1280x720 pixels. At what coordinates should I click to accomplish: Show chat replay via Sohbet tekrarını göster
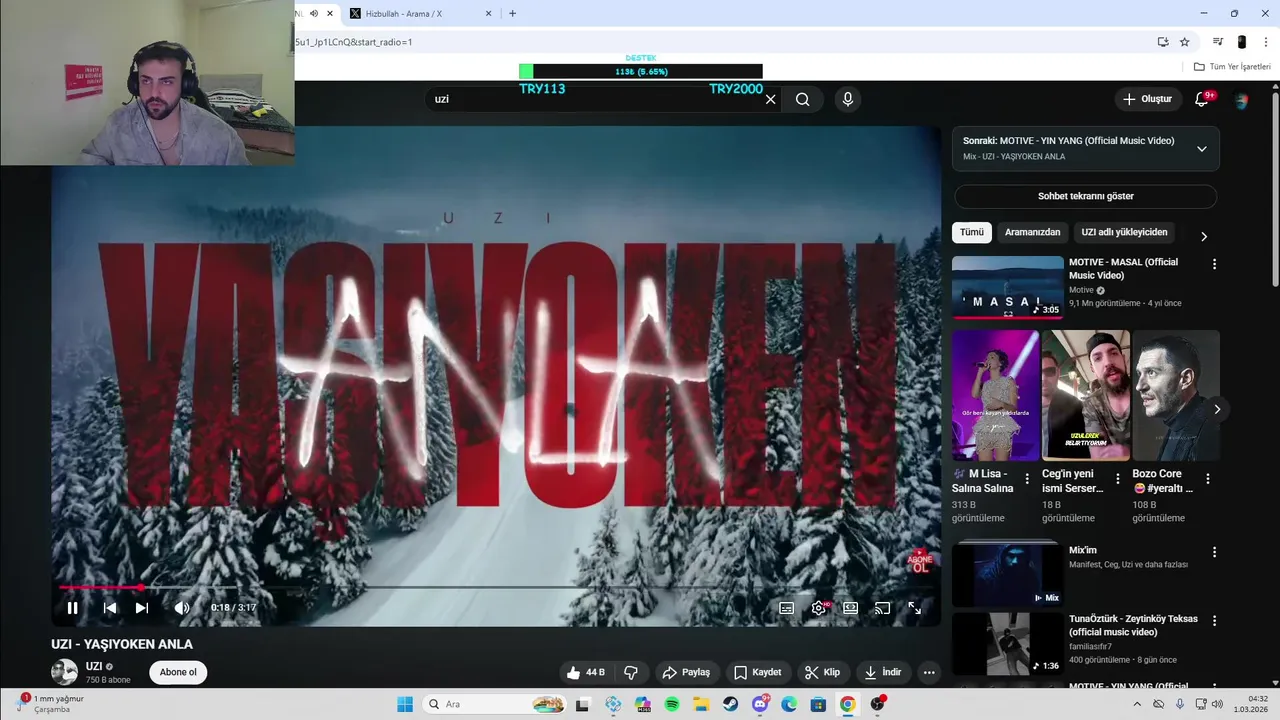[1085, 196]
